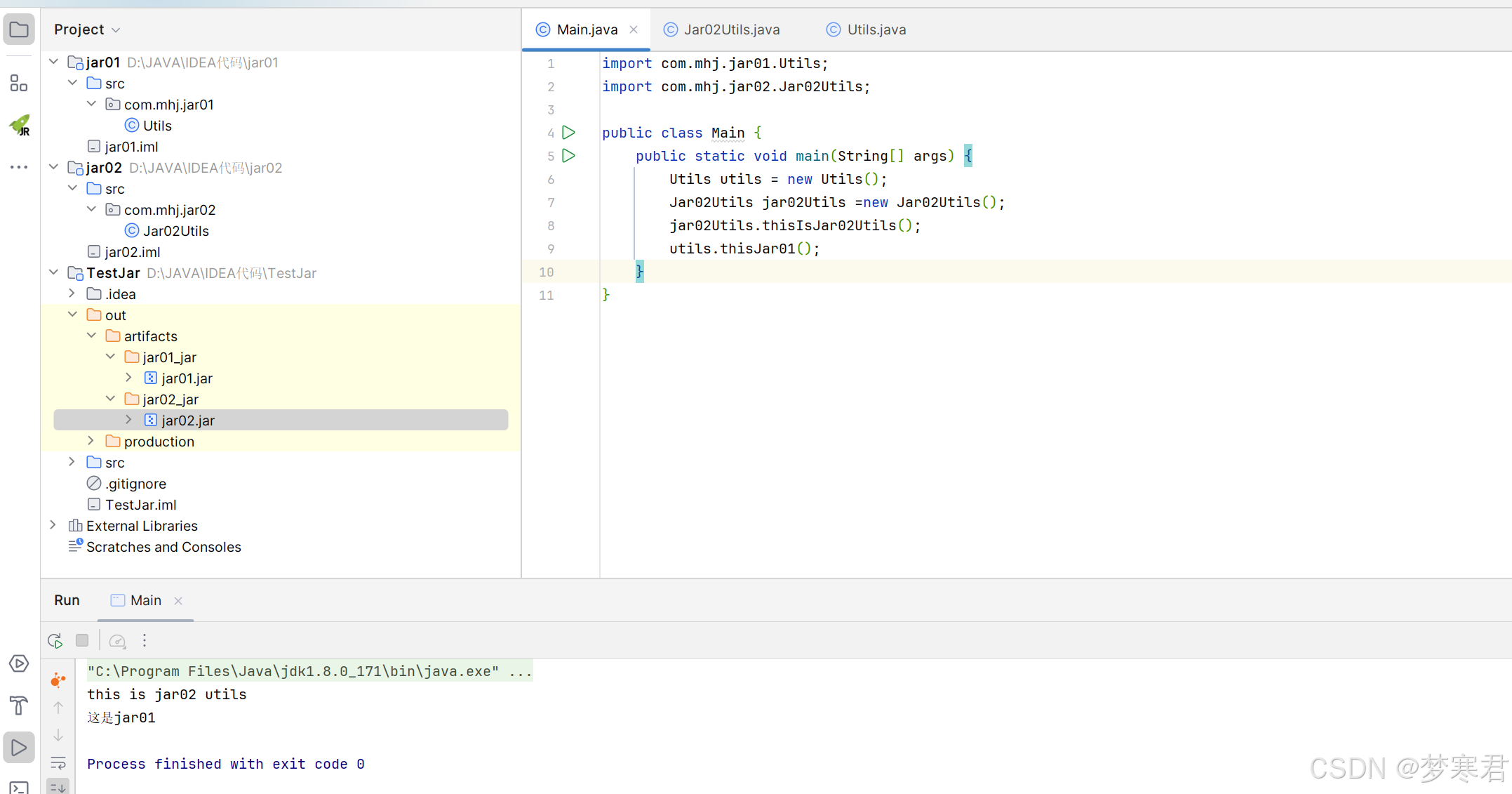1512x794 pixels.
Task: Close the Main run tab
Action: [x=178, y=600]
